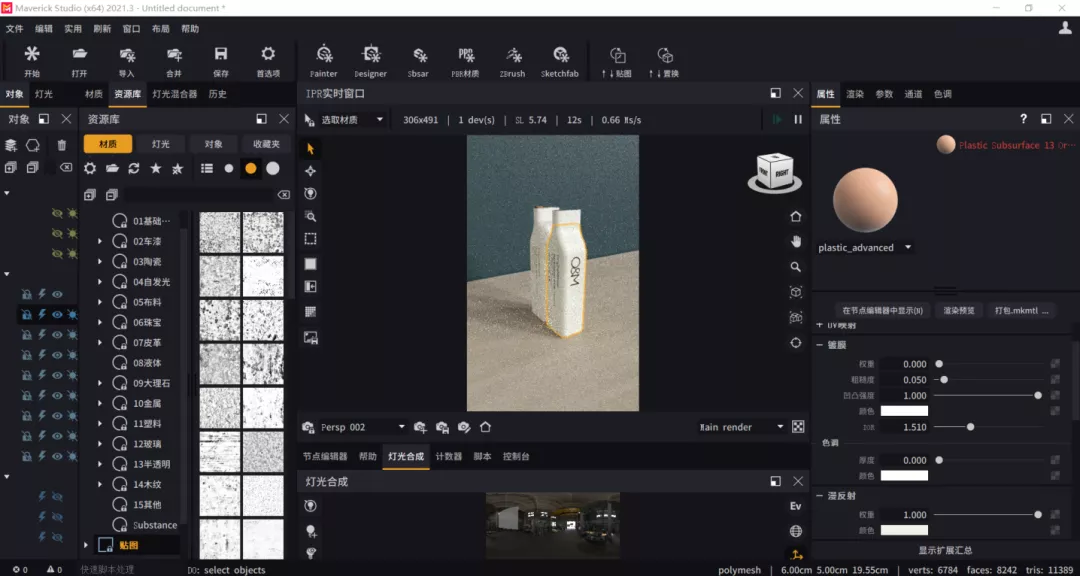Viewport: 1080px width, 576px height.
Task: Switch to the 节点编辑器 tab
Action: click(x=325, y=456)
